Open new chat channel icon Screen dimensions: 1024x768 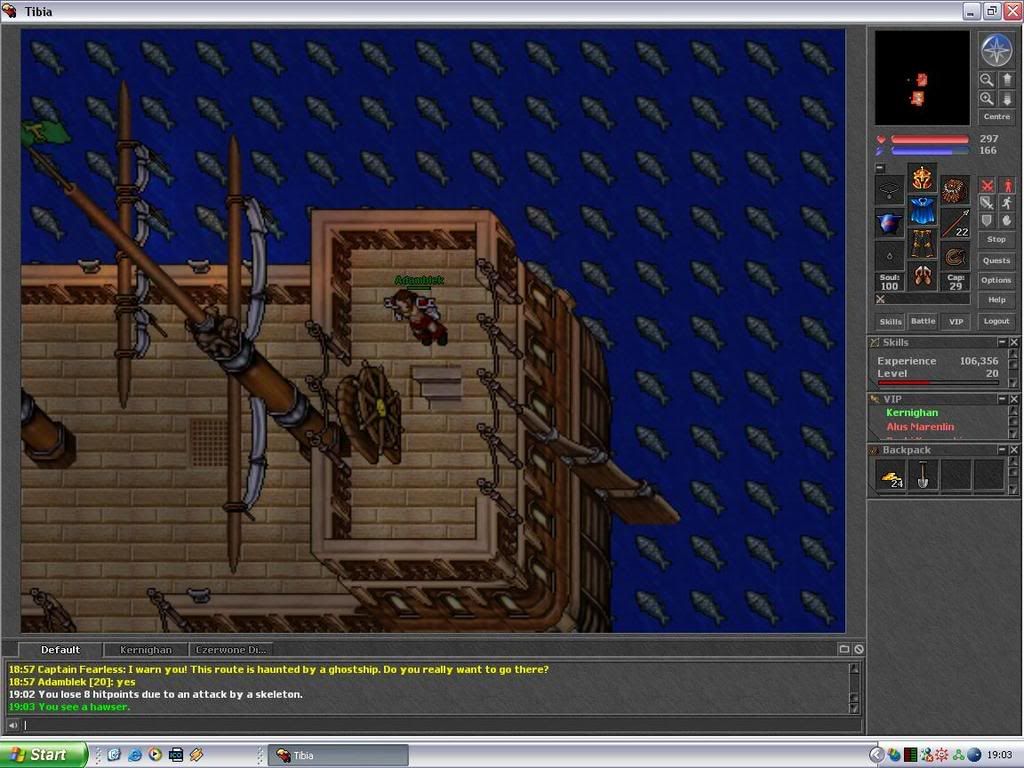(x=844, y=649)
